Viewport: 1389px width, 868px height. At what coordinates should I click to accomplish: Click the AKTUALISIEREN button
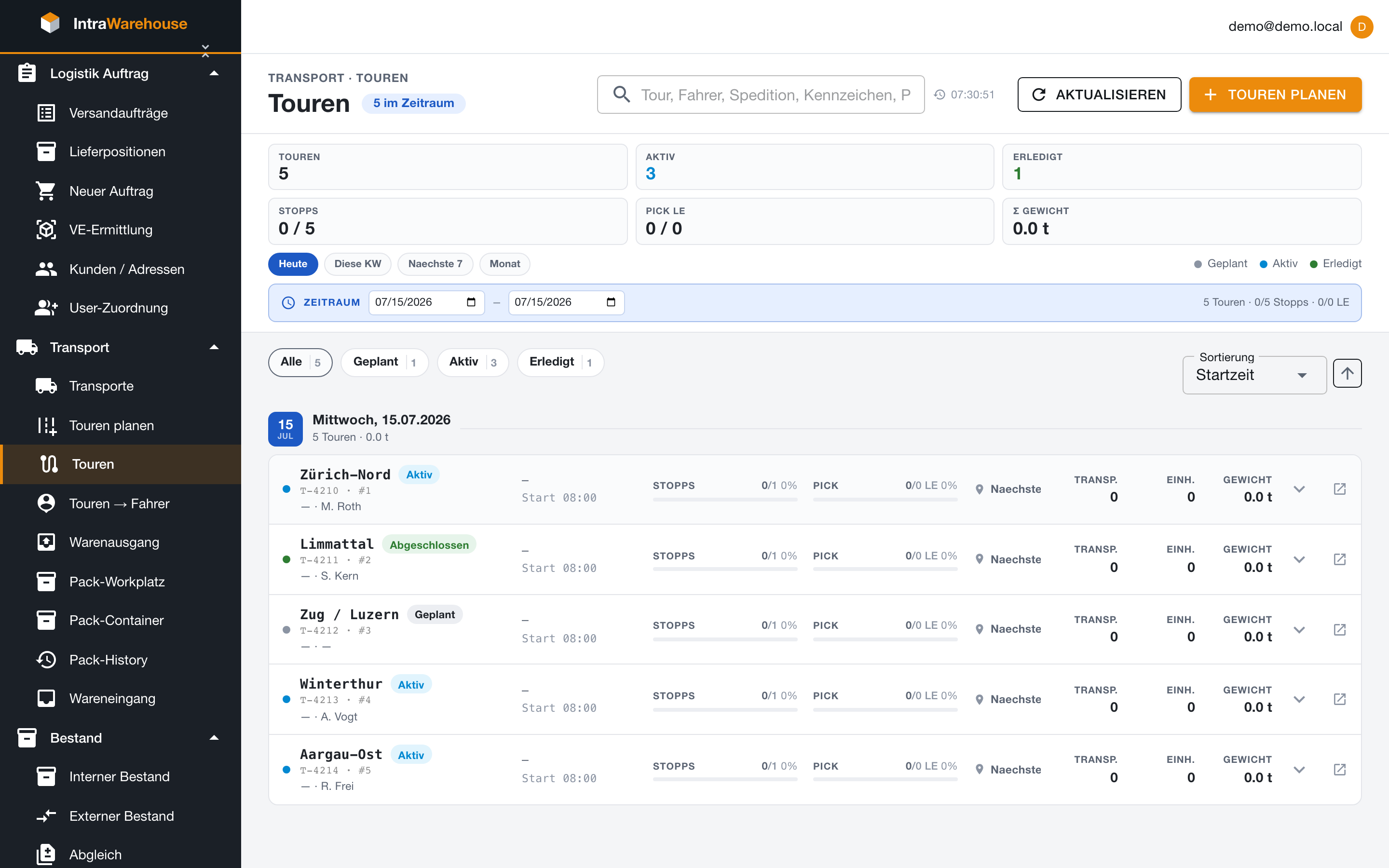pos(1099,95)
